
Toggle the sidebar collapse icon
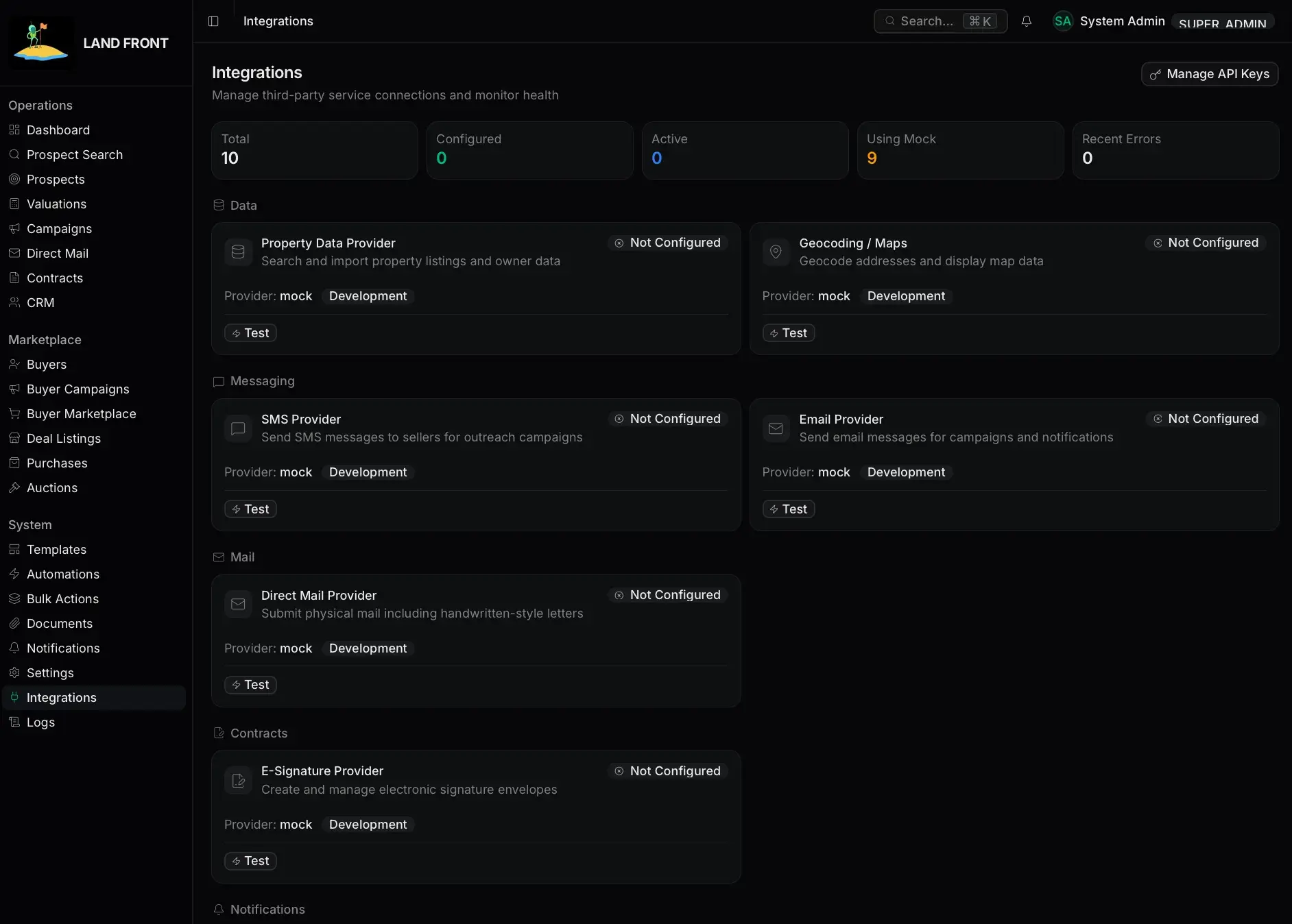coord(213,21)
